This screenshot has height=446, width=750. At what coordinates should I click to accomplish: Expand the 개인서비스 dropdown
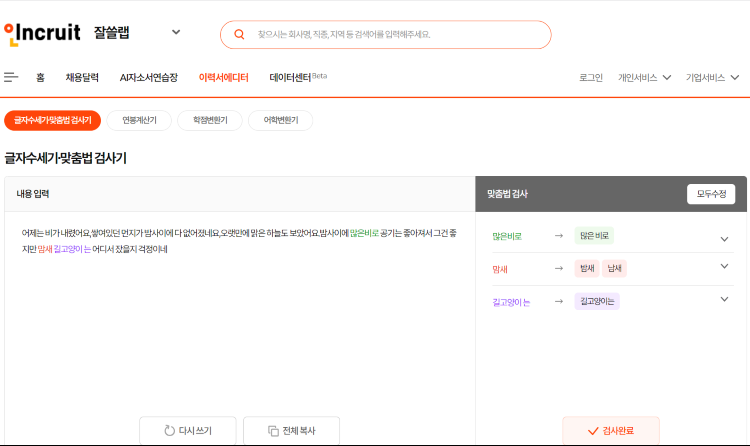tap(644, 78)
